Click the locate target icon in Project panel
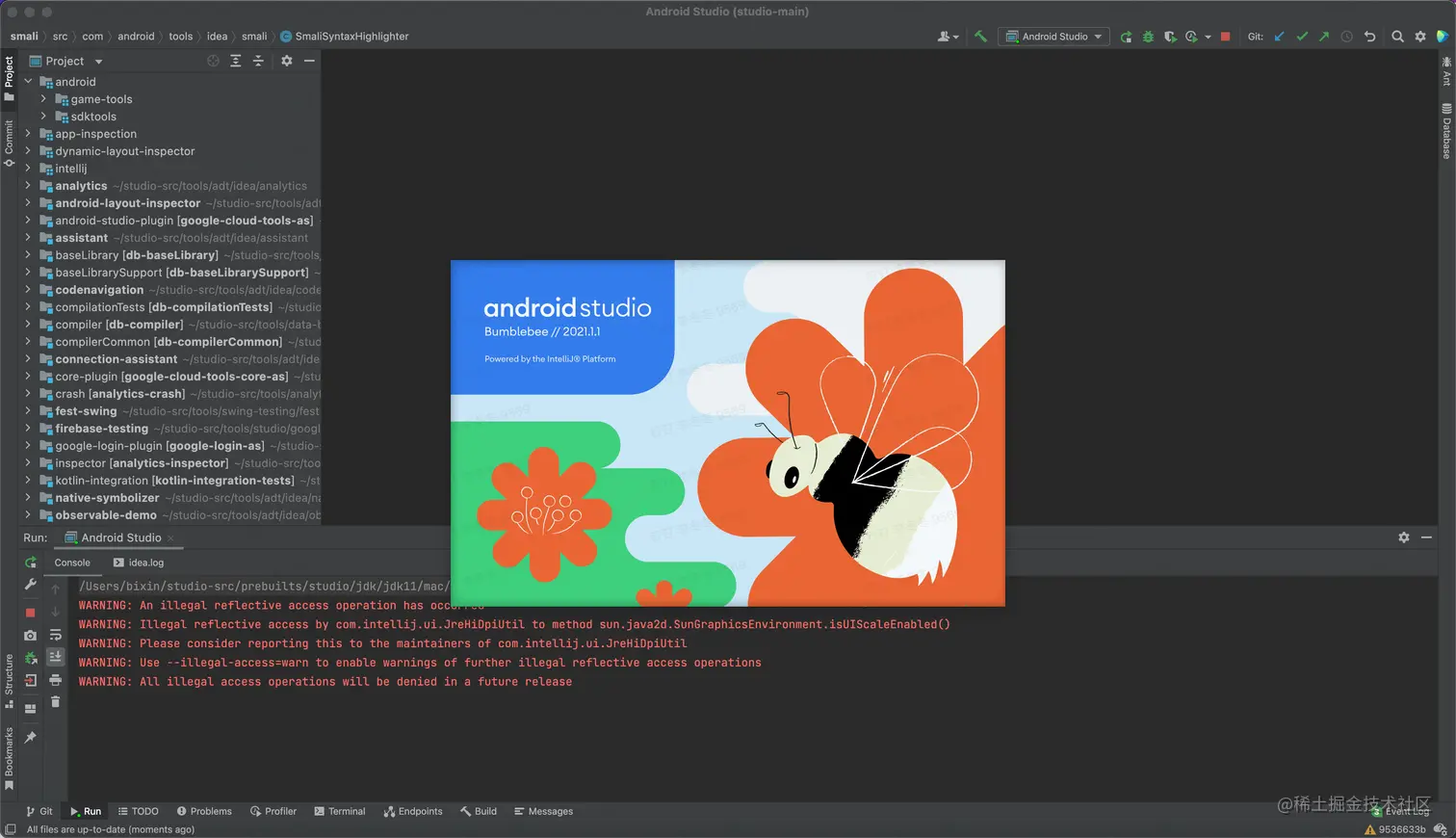1456x838 pixels. click(x=213, y=61)
